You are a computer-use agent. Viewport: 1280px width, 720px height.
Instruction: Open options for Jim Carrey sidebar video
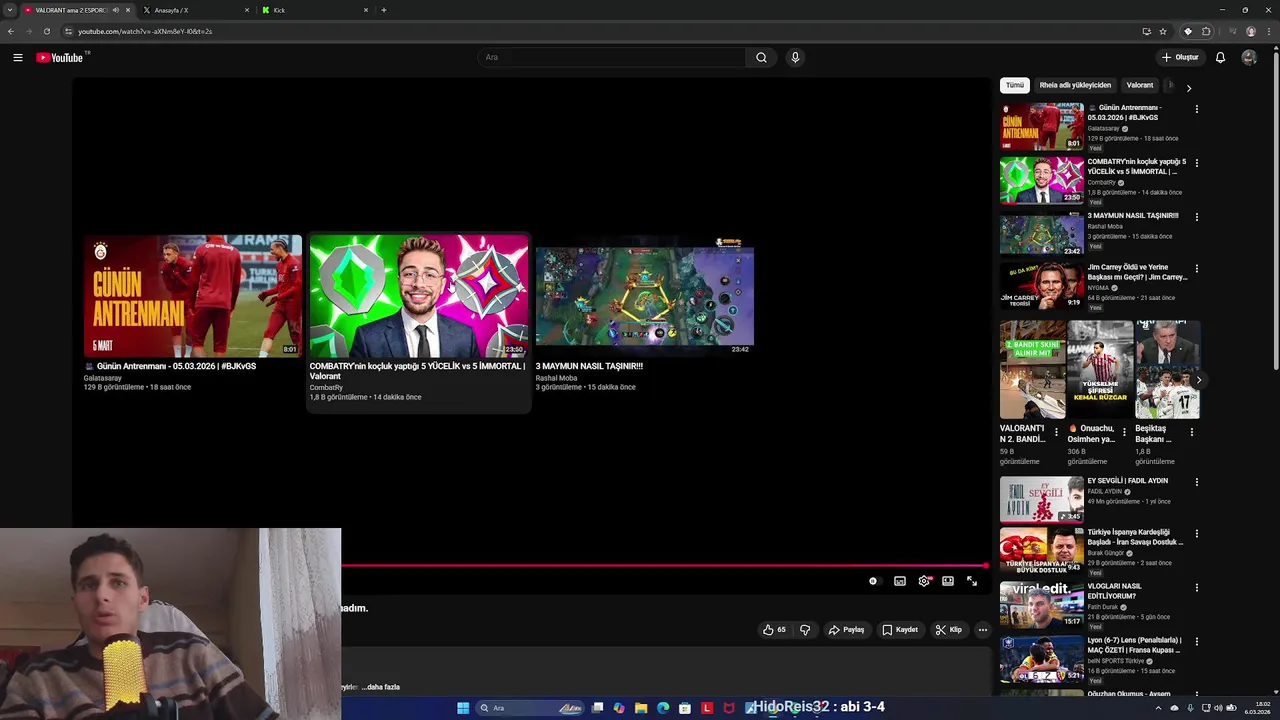tap(1197, 269)
